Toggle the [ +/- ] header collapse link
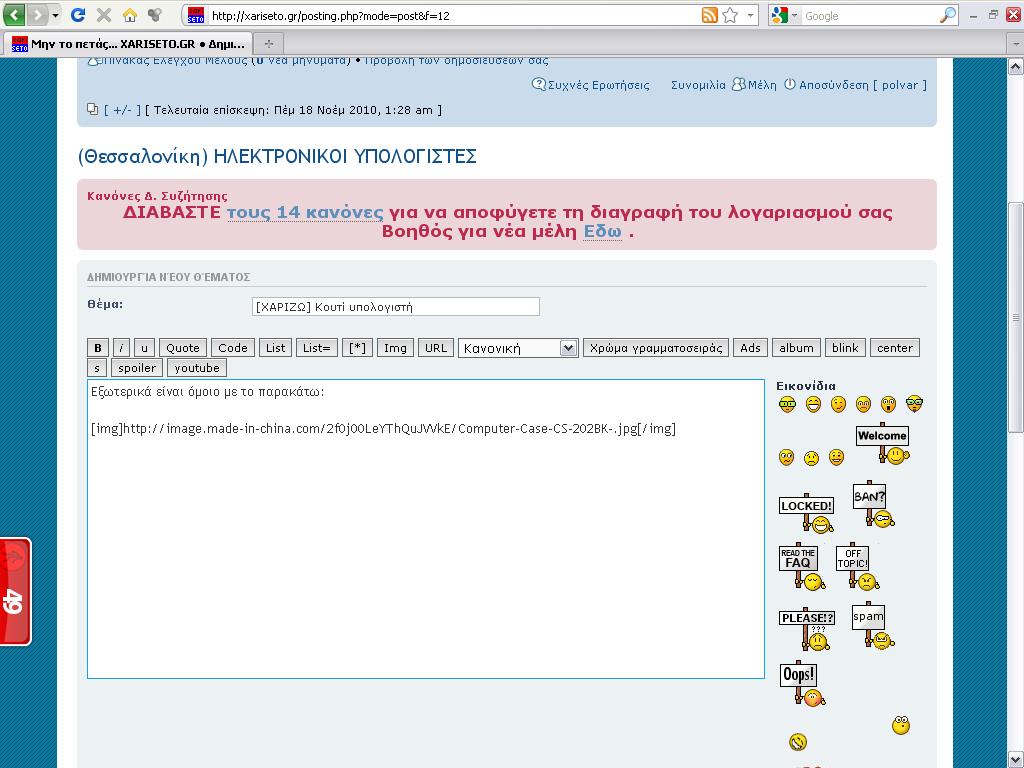 pyautogui.click(x=122, y=110)
